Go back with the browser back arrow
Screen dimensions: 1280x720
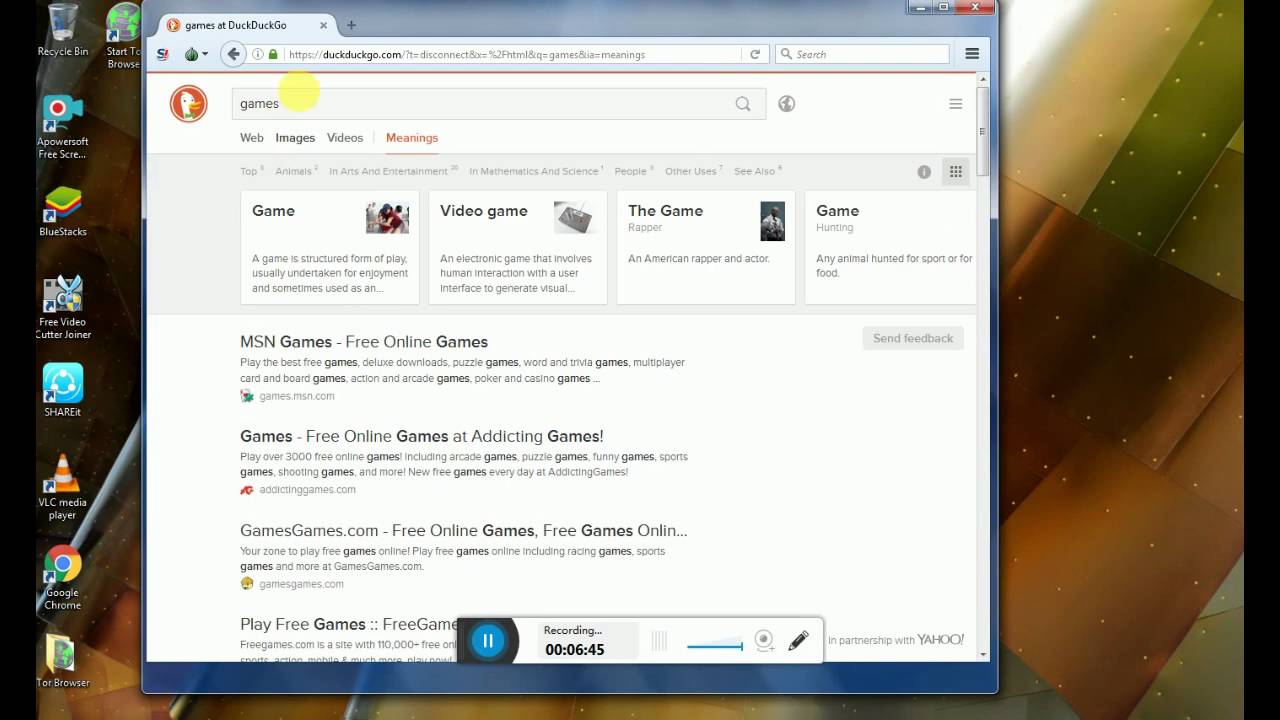pyautogui.click(x=233, y=54)
